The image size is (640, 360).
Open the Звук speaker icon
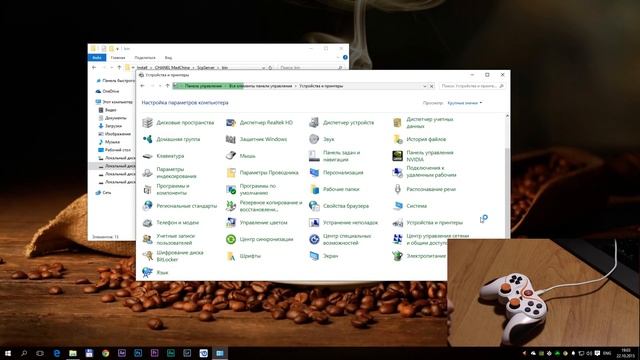314,139
